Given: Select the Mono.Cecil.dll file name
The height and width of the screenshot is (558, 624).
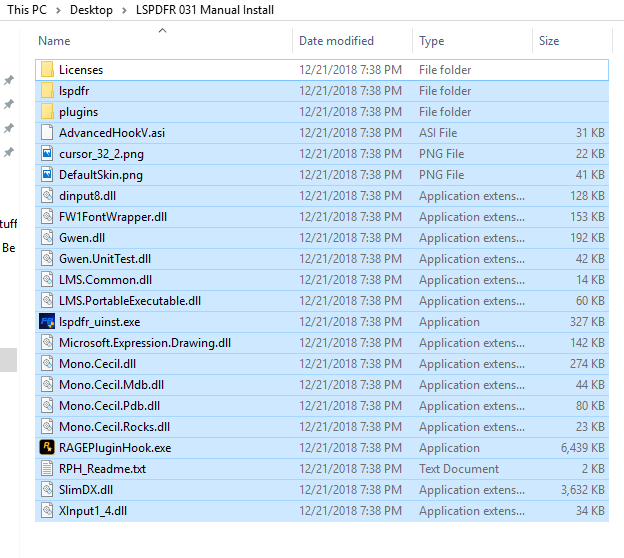Looking at the screenshot, I should pos(98,364).
